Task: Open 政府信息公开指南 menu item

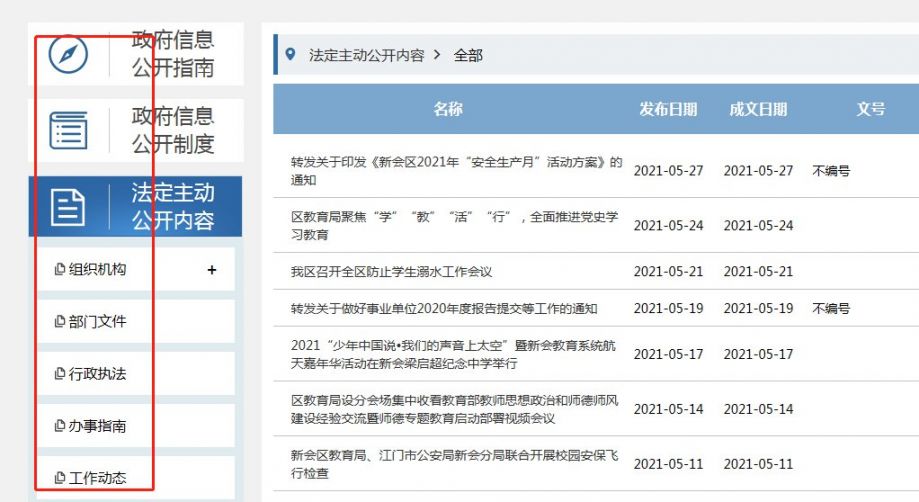Action: (x=135, y=54)
